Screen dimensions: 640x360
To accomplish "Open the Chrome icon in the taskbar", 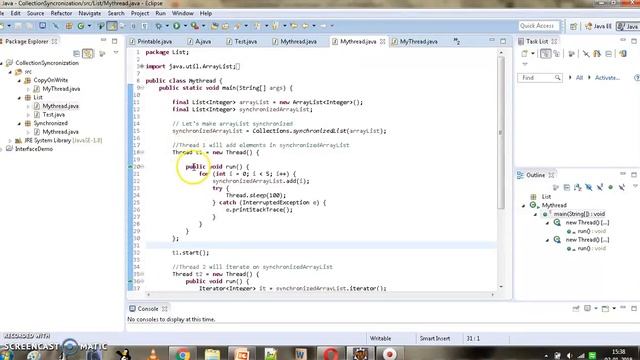I will tap(182, 354).
